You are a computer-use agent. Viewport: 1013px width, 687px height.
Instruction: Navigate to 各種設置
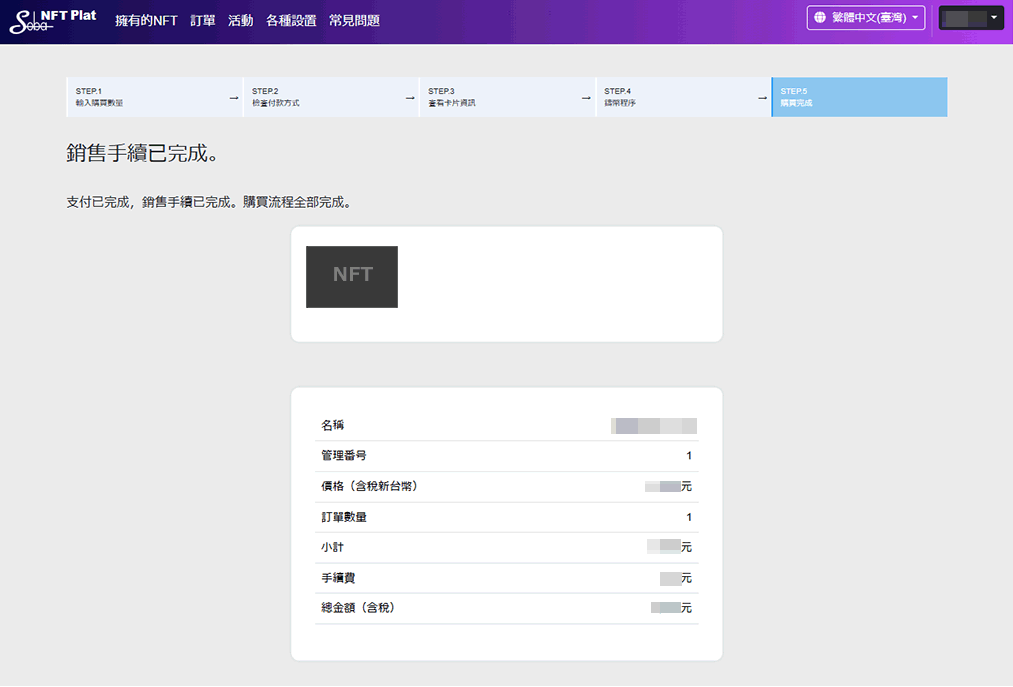(x=291, y=20)
